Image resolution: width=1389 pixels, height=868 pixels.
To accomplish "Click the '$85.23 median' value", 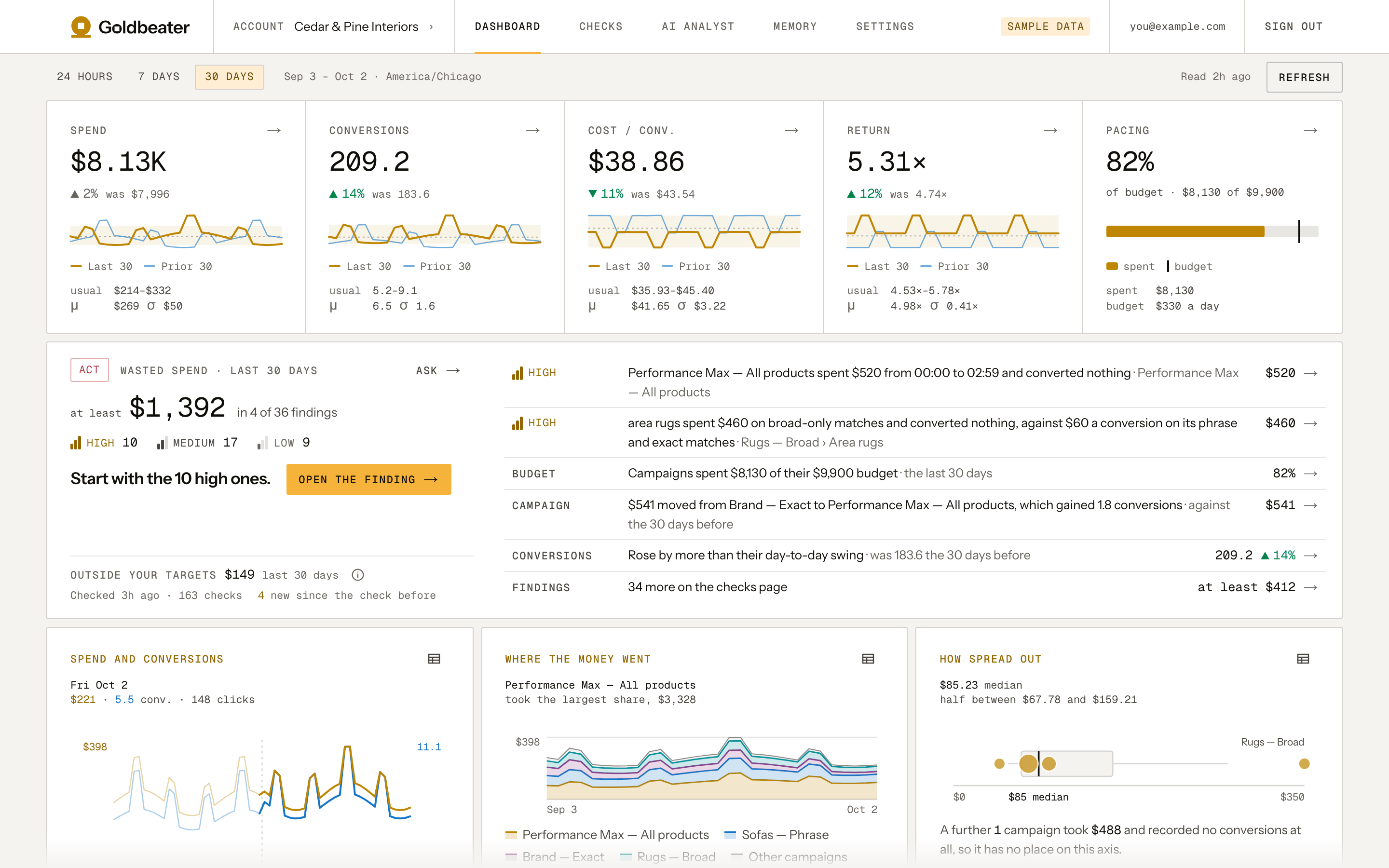I will (x=981, y=685).
